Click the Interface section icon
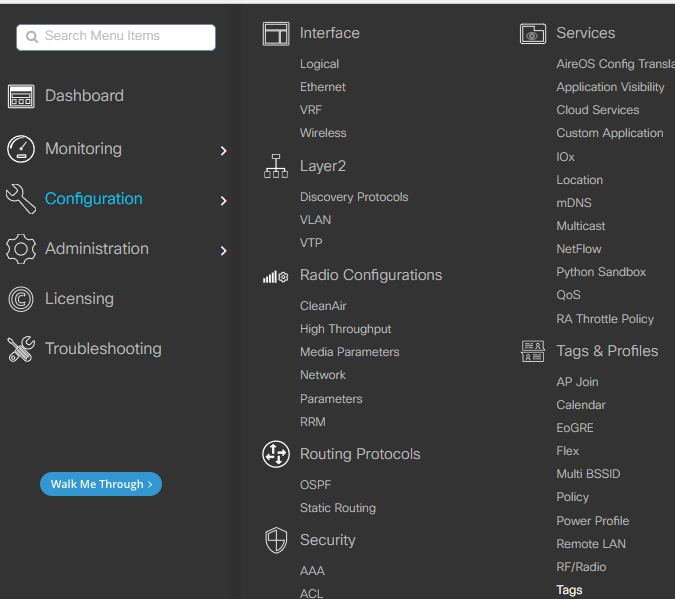 point(276,34)
